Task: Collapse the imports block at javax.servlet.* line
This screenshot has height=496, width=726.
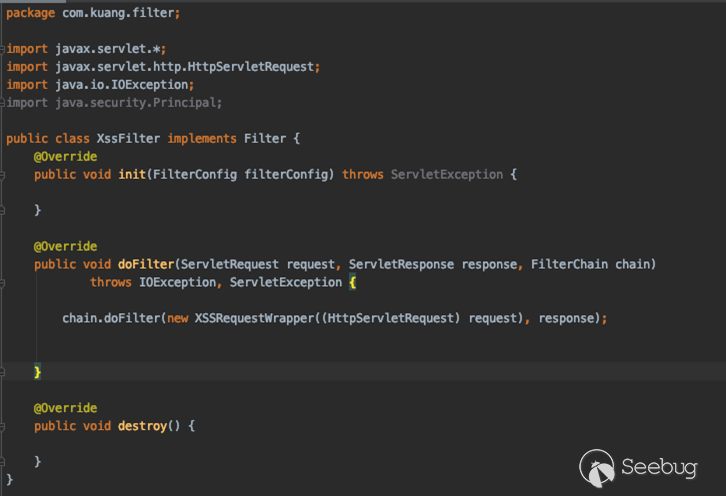Action: [4, 48]
